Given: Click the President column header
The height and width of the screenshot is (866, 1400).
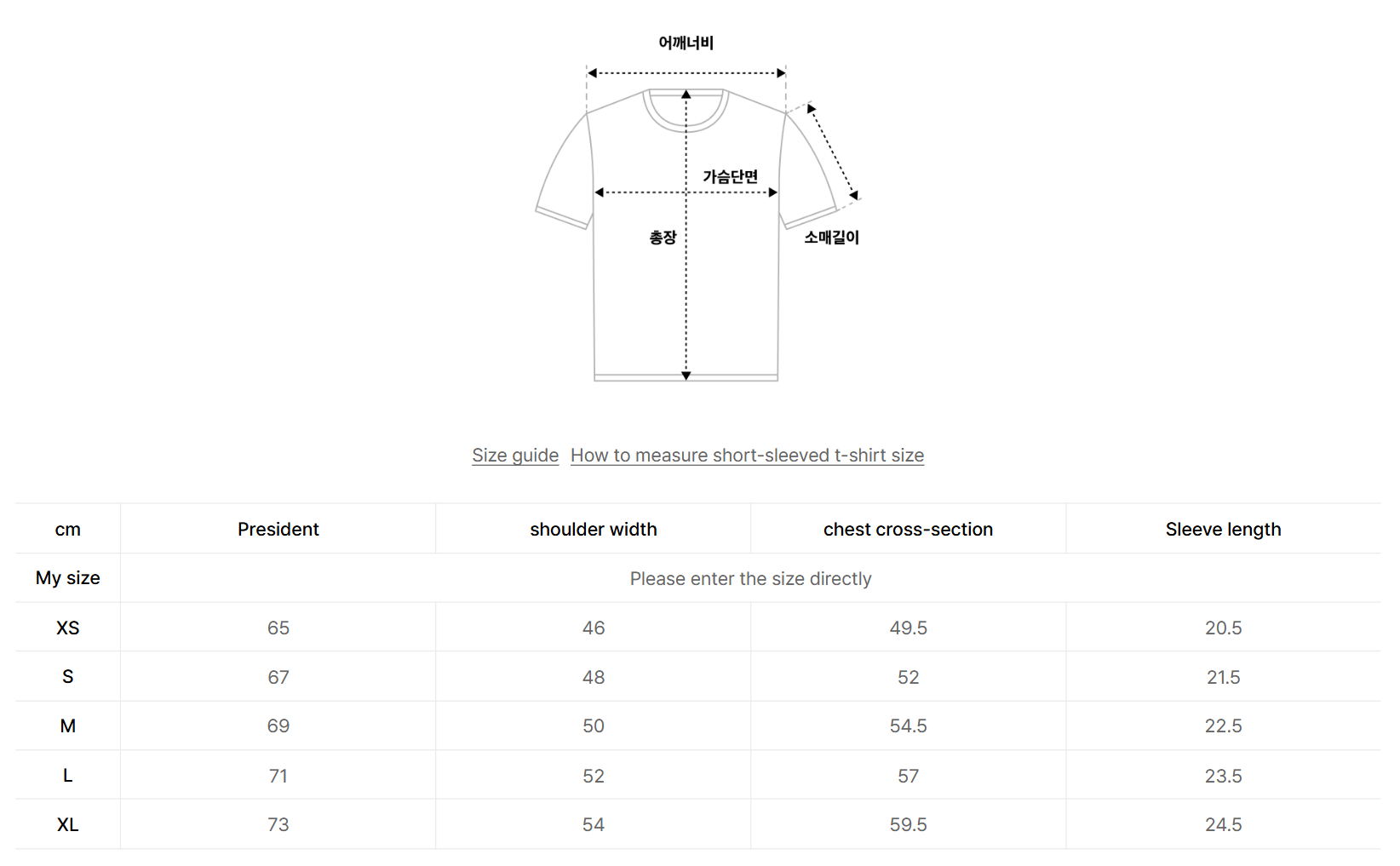Looking at the screenshot, I should pyautogui.click(x=278, y=530).
